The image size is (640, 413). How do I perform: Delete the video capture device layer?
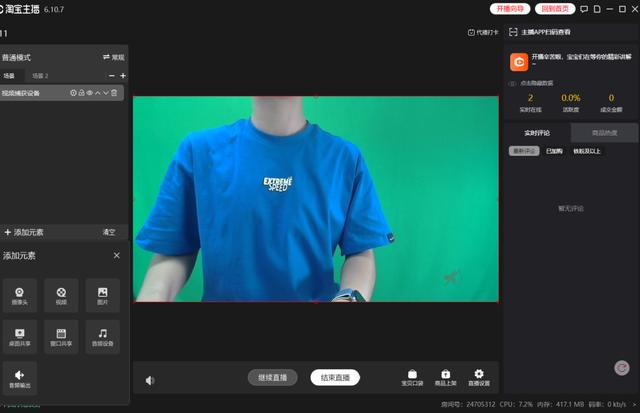115,93
